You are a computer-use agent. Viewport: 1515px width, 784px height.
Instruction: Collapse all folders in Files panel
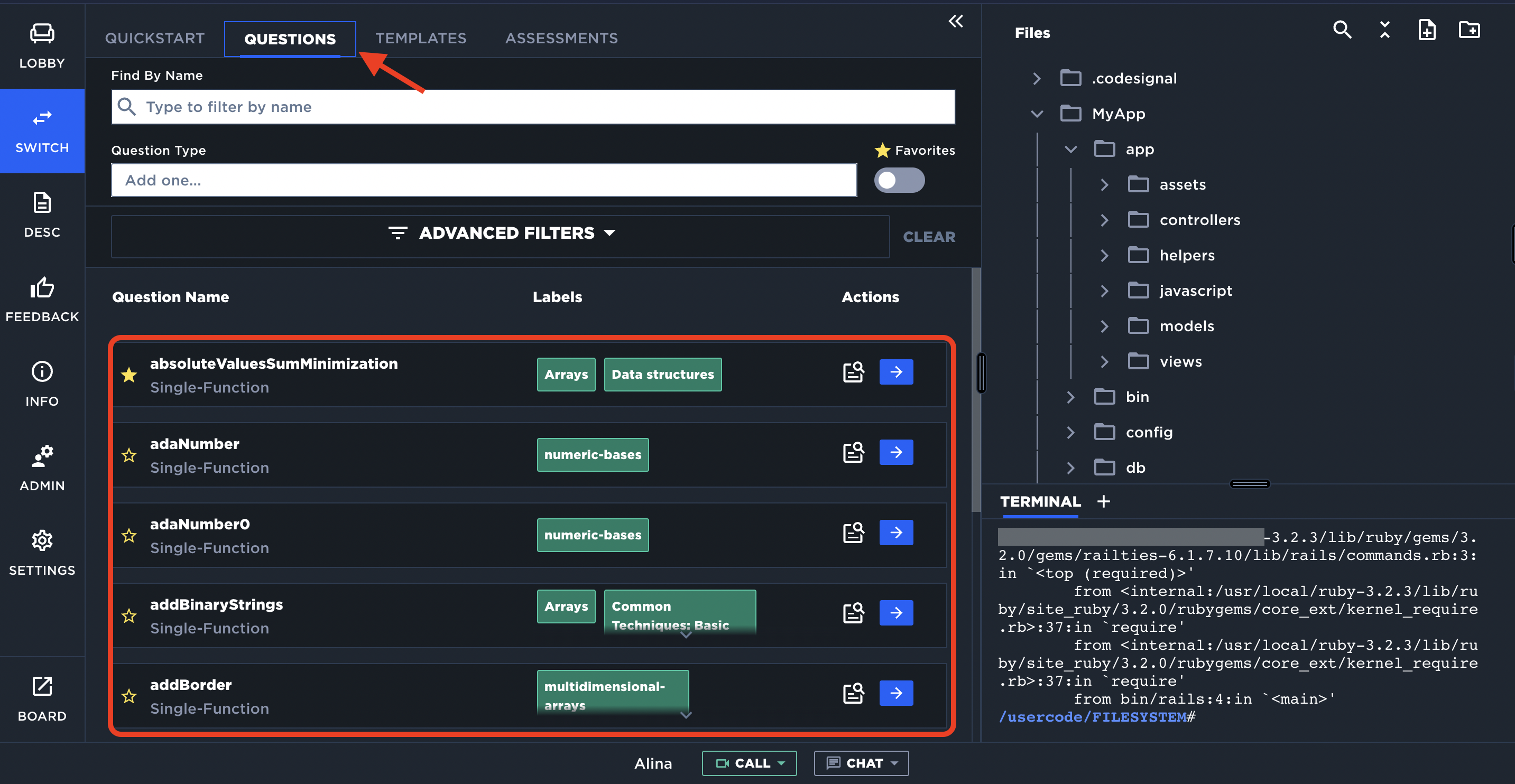coord(1385,30)
